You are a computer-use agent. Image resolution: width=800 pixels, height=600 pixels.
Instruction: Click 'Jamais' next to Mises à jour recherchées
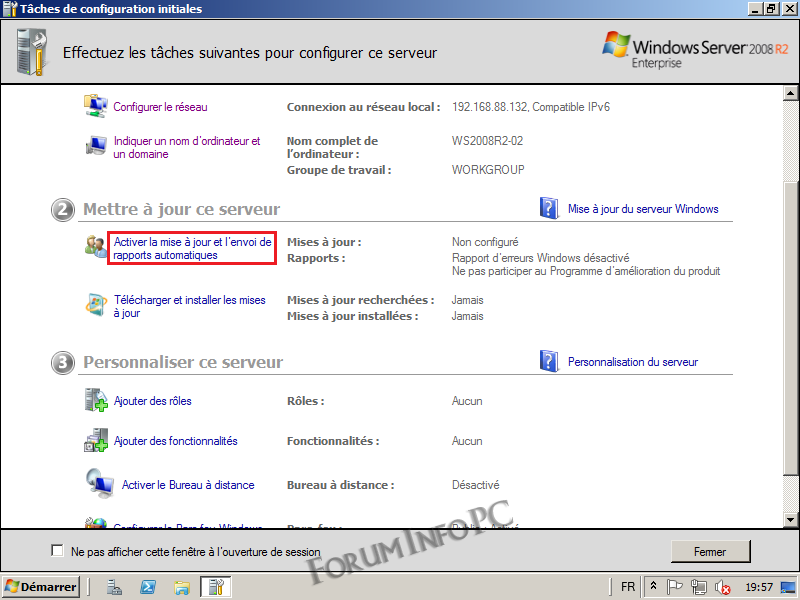pyautogui.click(x=467, y=300)
